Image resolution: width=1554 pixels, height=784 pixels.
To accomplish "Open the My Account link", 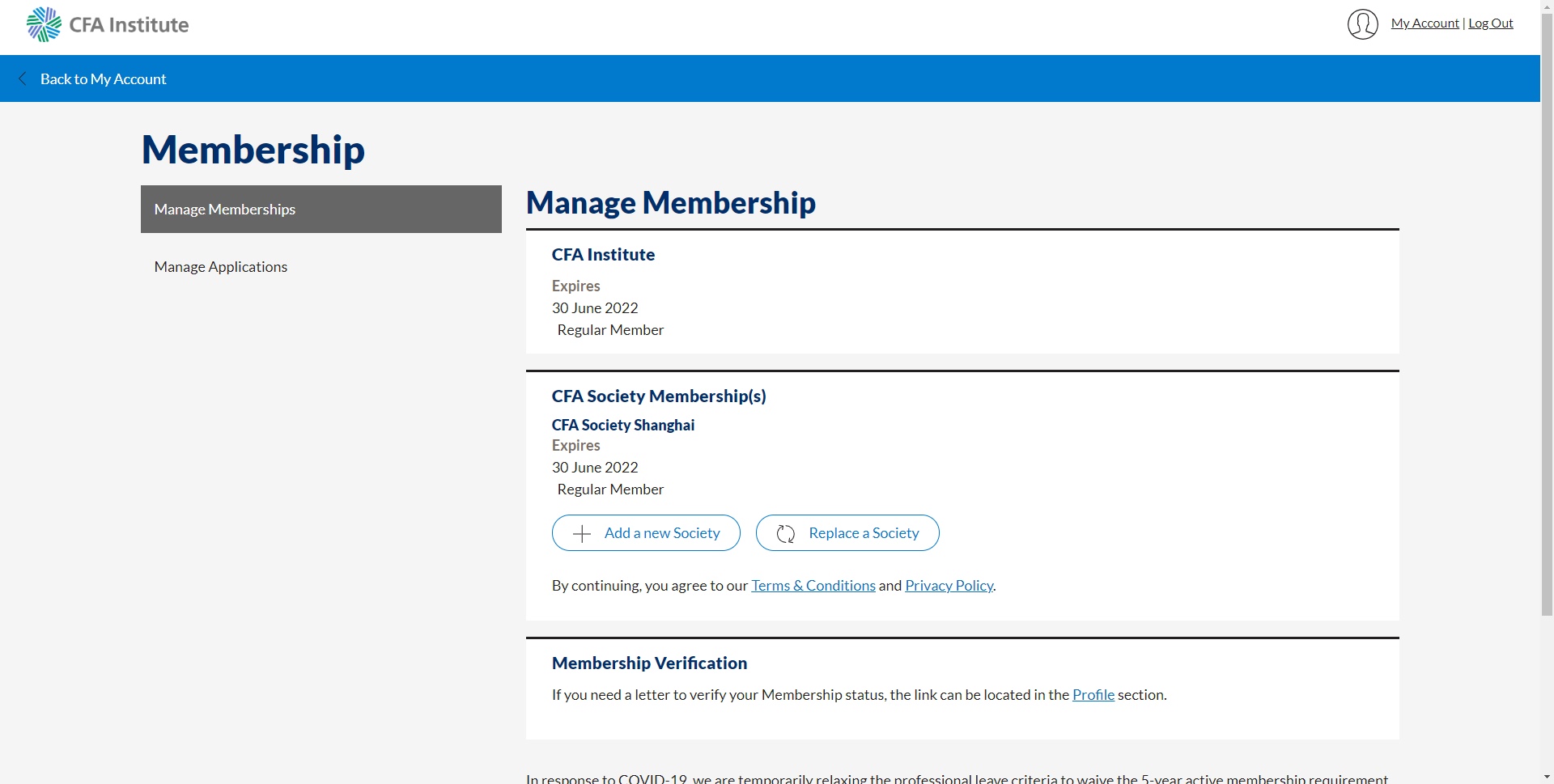I will click(1424, 23).
